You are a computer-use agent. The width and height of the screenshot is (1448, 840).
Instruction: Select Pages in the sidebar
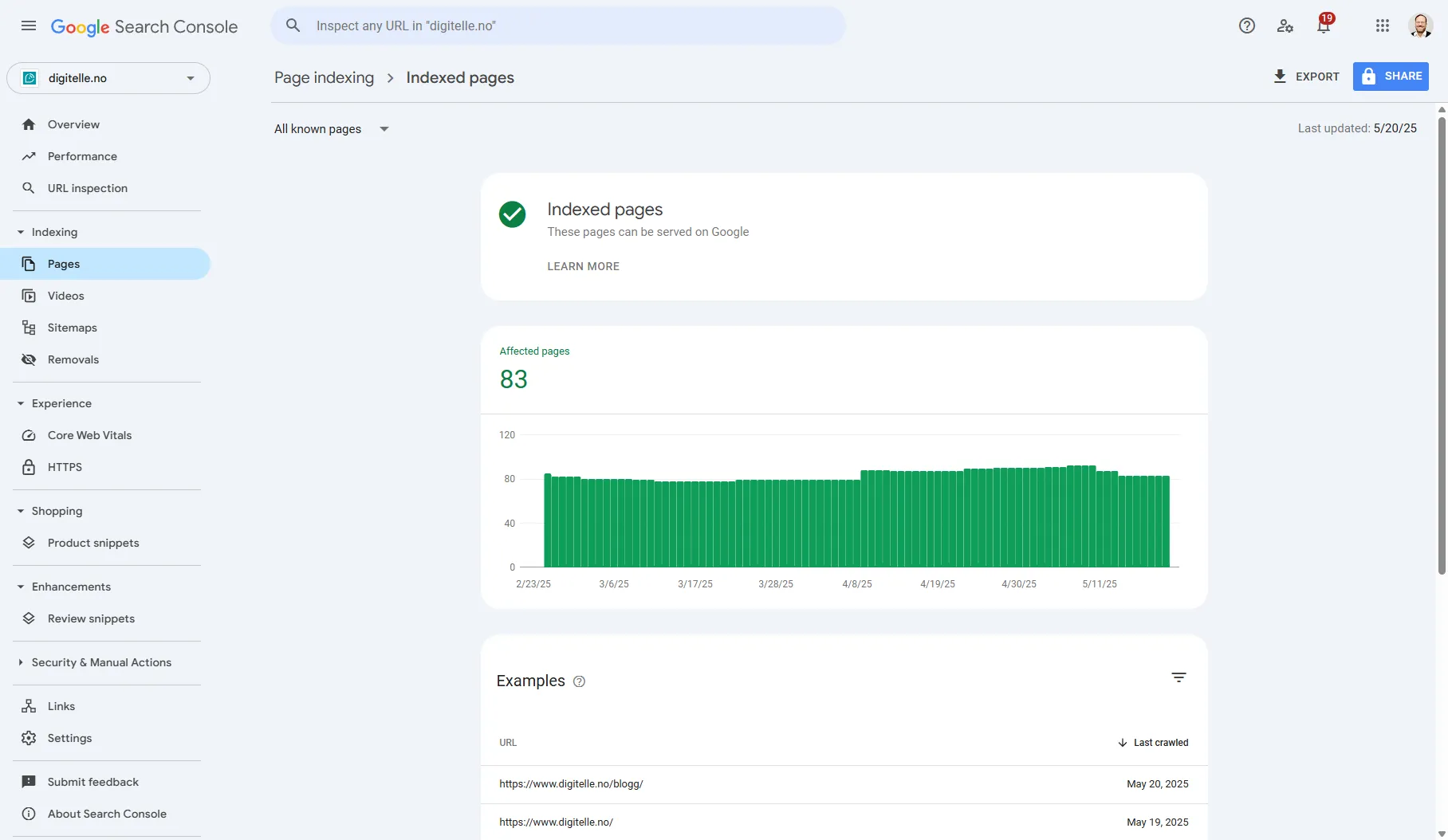coord(105,264)
